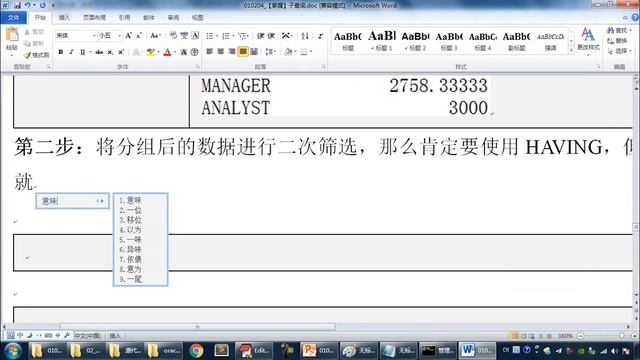
Task: Toggle Align Left
Action: tap(210, 51)
